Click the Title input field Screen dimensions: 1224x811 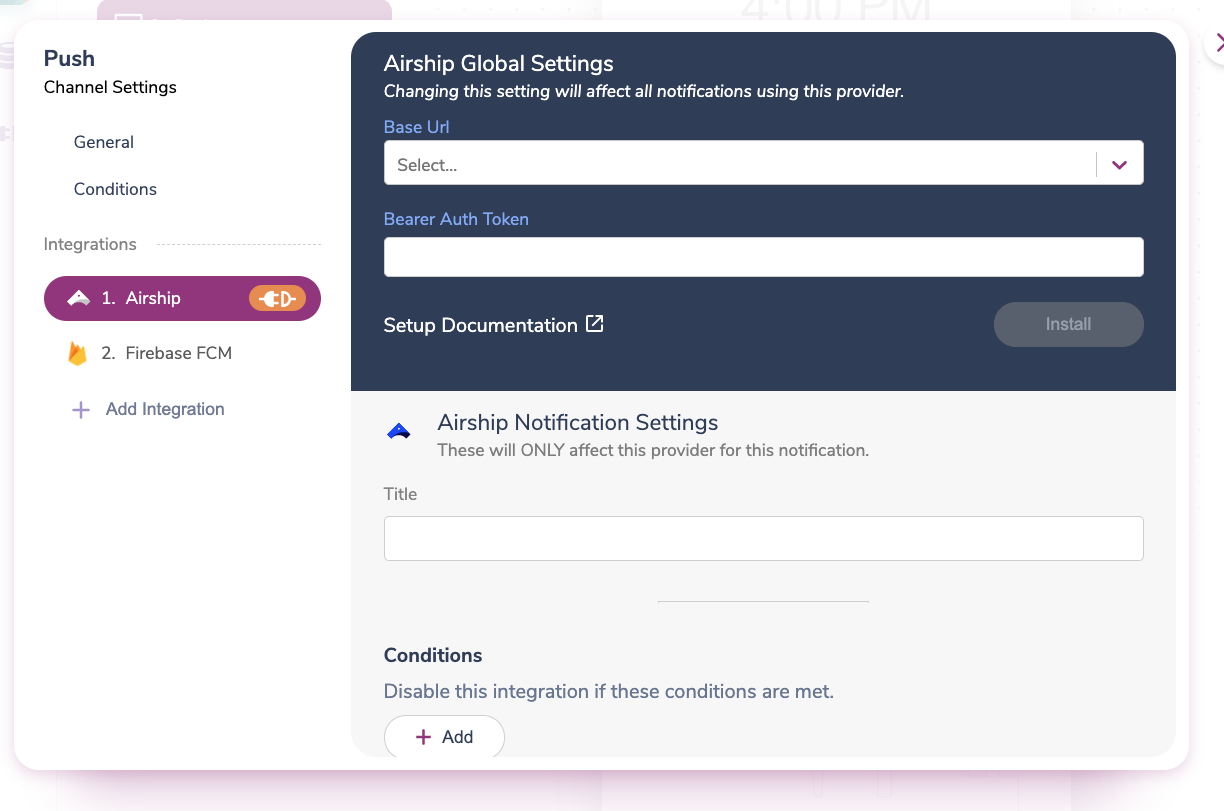[x=763, y=538]
